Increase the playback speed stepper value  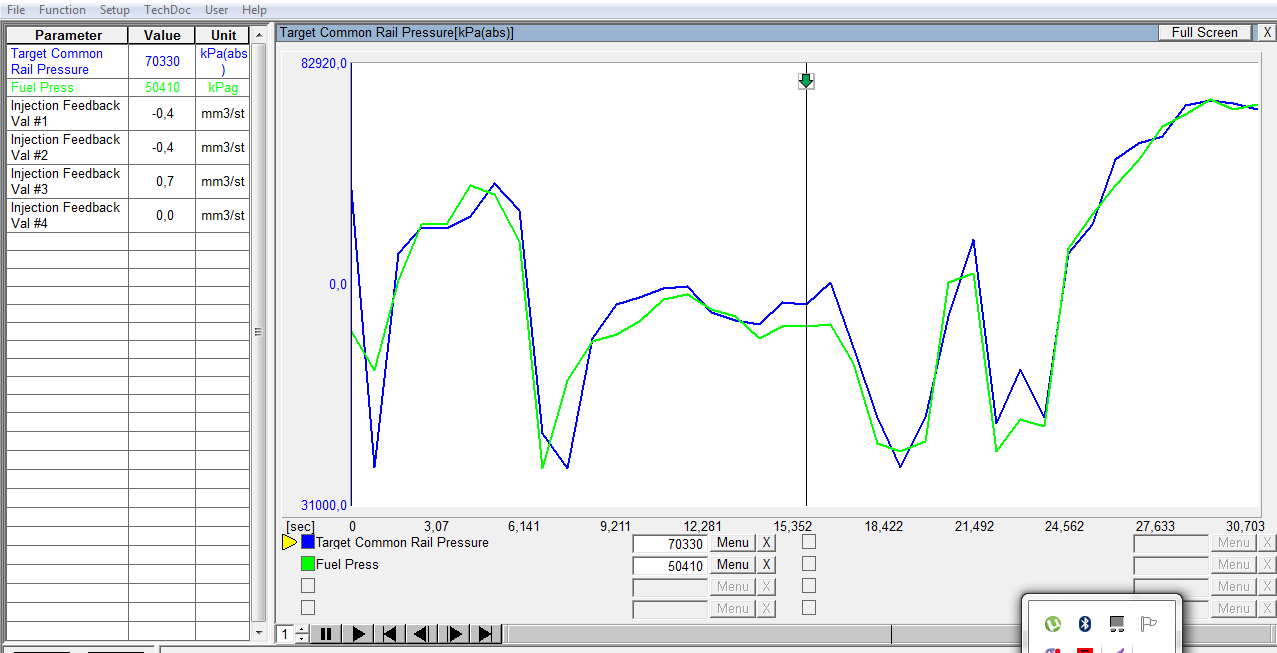[302, 628]
